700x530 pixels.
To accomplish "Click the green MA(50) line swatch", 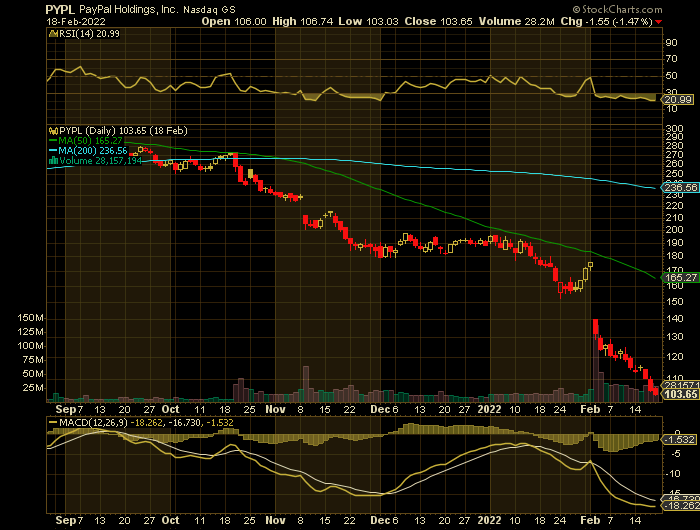I will pyautogui.click(x=53, y=141).
